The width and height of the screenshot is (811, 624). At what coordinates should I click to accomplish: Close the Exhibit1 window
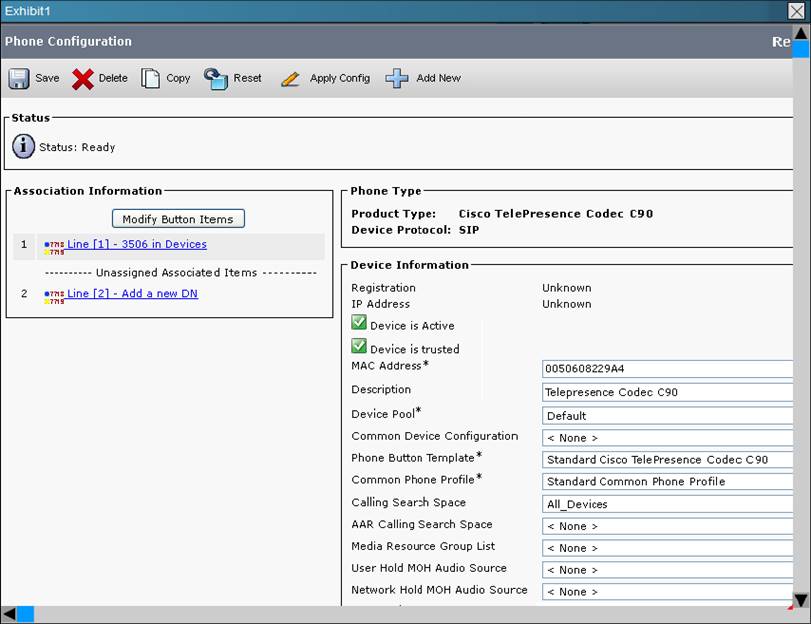[x=797, y=11]
